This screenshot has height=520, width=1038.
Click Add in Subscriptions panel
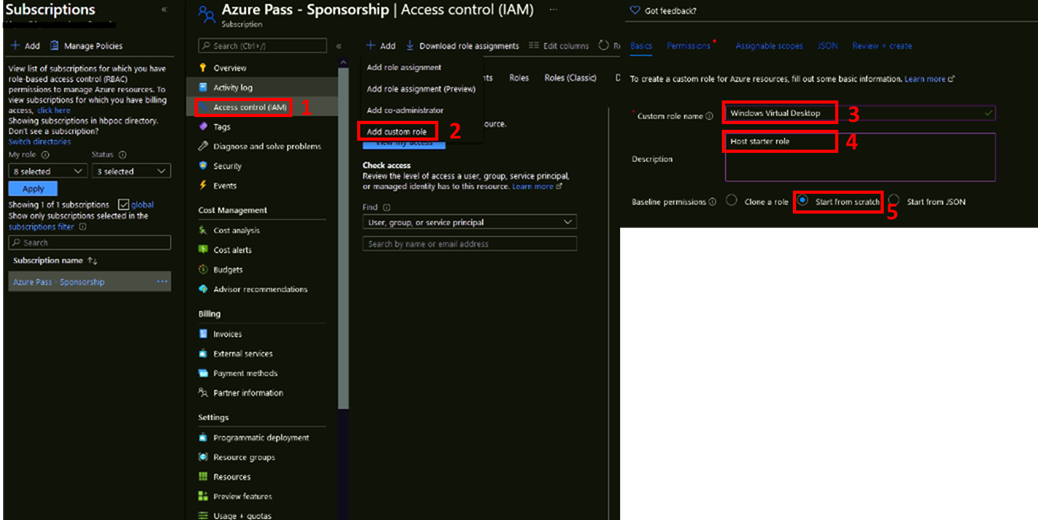(25, 46)
